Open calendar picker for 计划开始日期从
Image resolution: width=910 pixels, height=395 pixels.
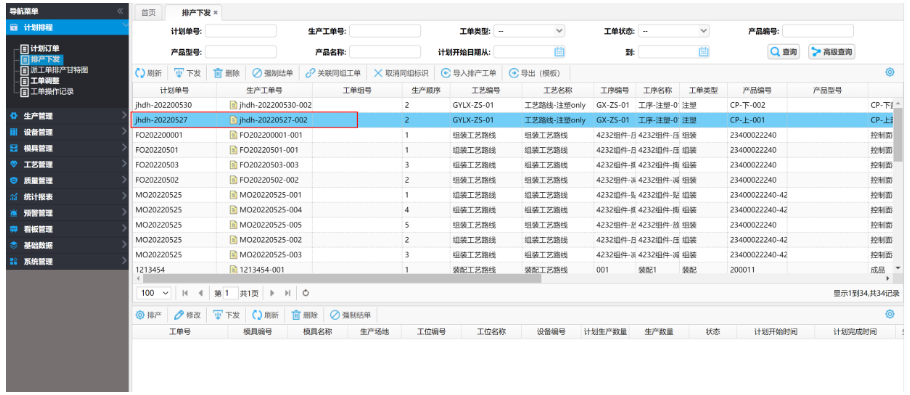point(559,52)
